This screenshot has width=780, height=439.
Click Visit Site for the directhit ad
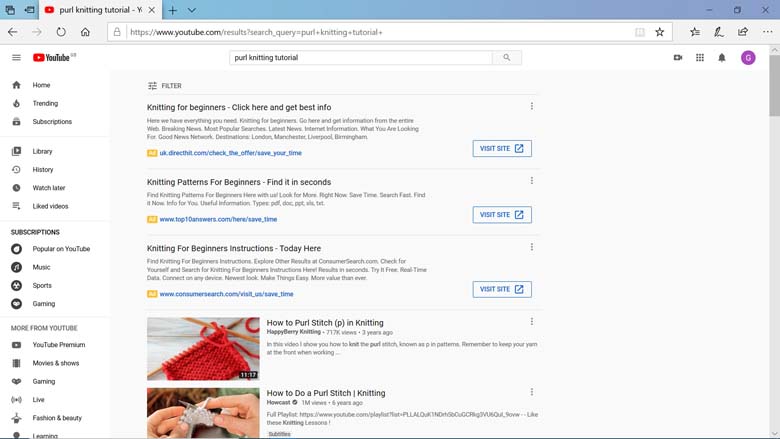(502, 148)
